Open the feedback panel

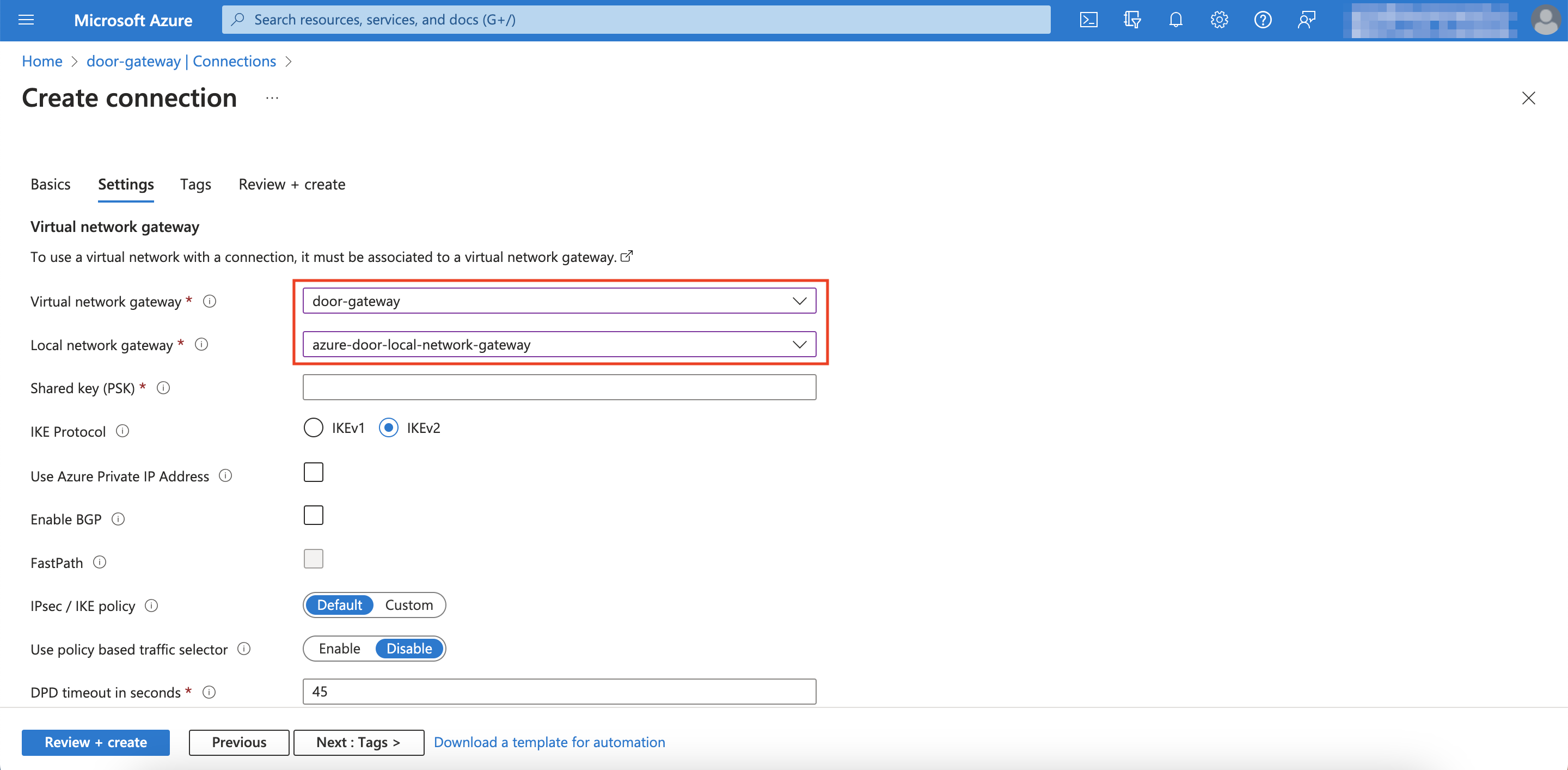click(x=1306, y=20)
